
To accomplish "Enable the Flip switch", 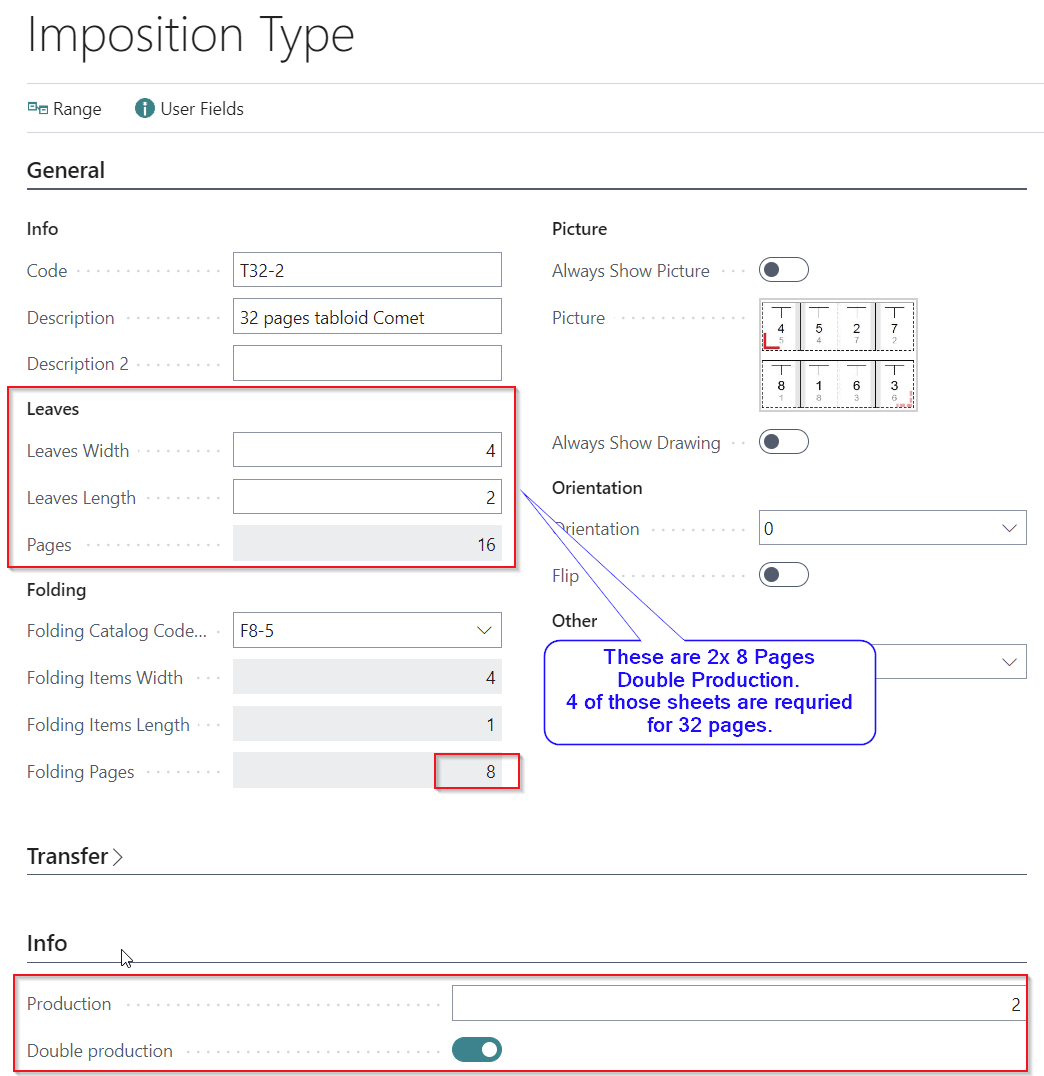I will coord(783,575).
